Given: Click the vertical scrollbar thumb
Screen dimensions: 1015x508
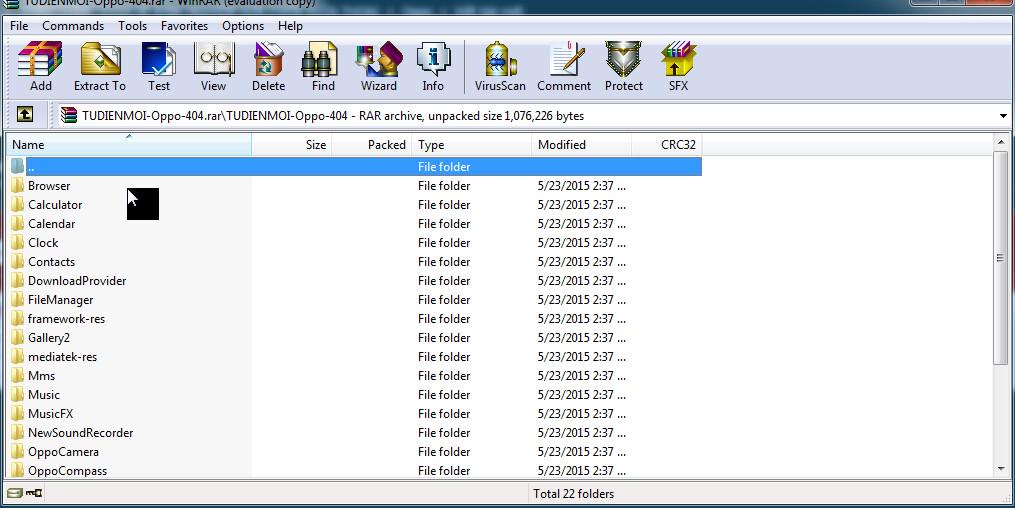Looking at the screenshot, I should pos(1001,258).
